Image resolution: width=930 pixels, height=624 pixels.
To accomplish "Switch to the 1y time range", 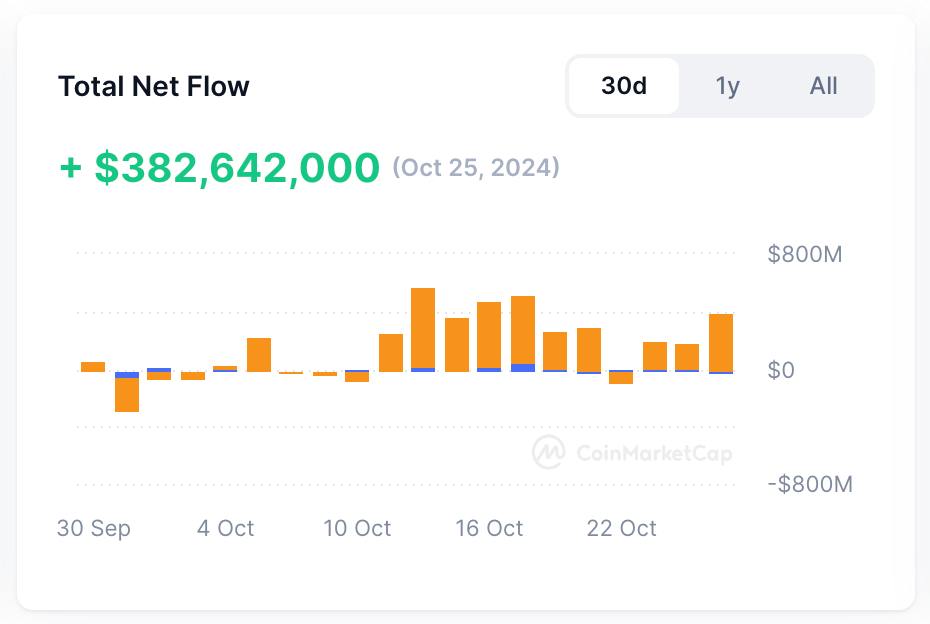I will point(727,87).
